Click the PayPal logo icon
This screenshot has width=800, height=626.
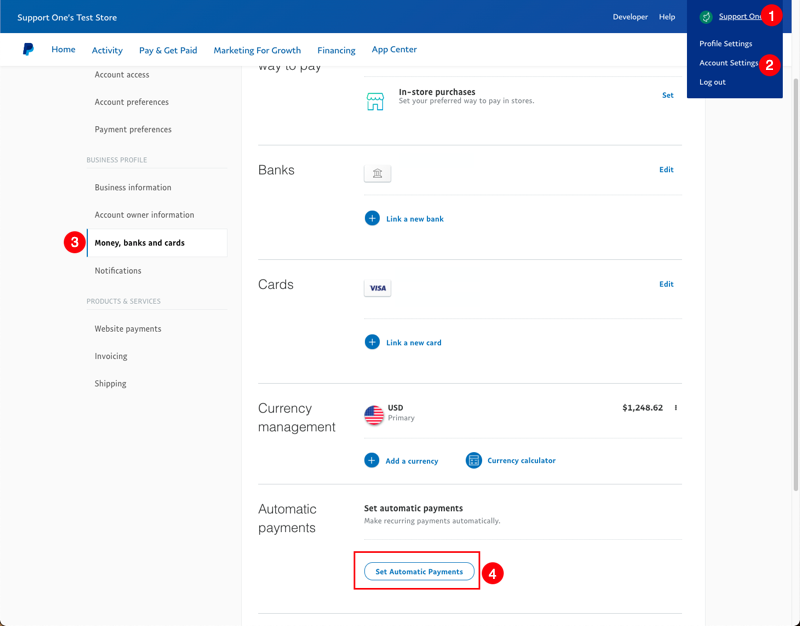28,49
